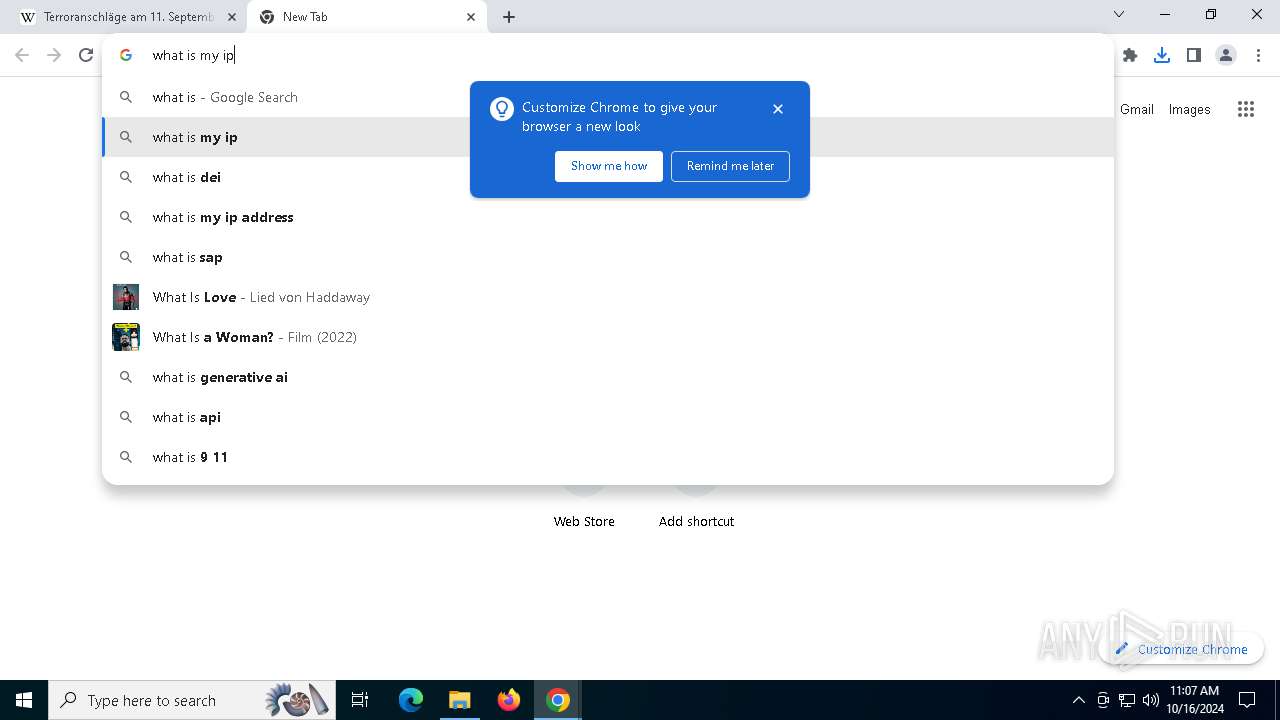Expand the tab search chevron
Viewport: 1280px width, 720px height.
(1119, 14)
